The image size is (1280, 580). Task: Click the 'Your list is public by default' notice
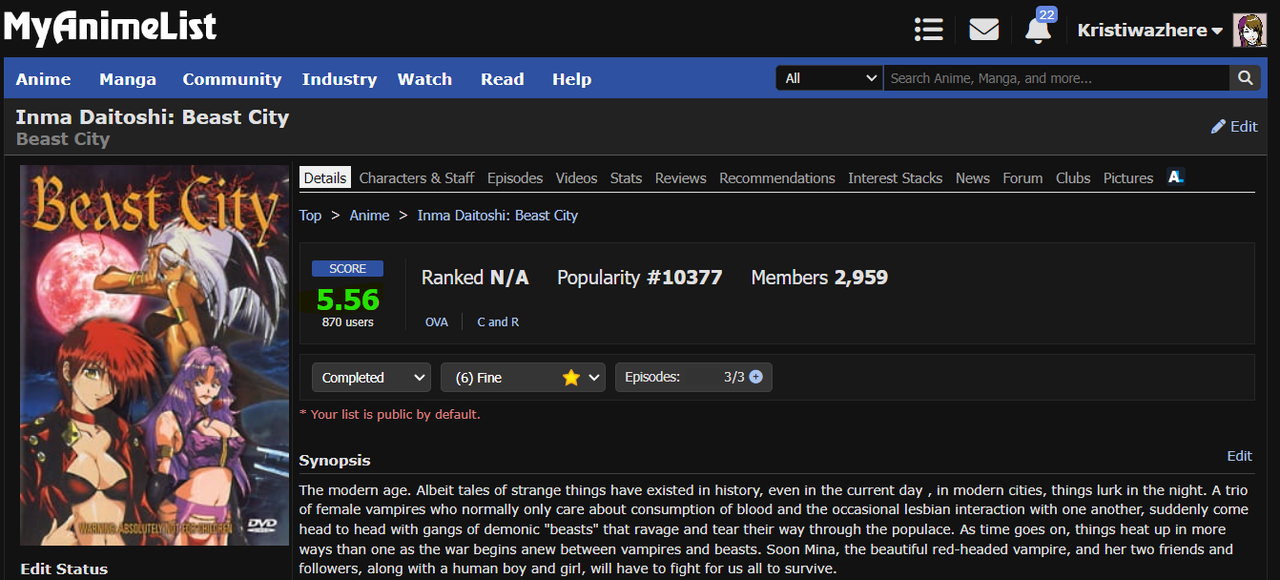tap(390, 414)
